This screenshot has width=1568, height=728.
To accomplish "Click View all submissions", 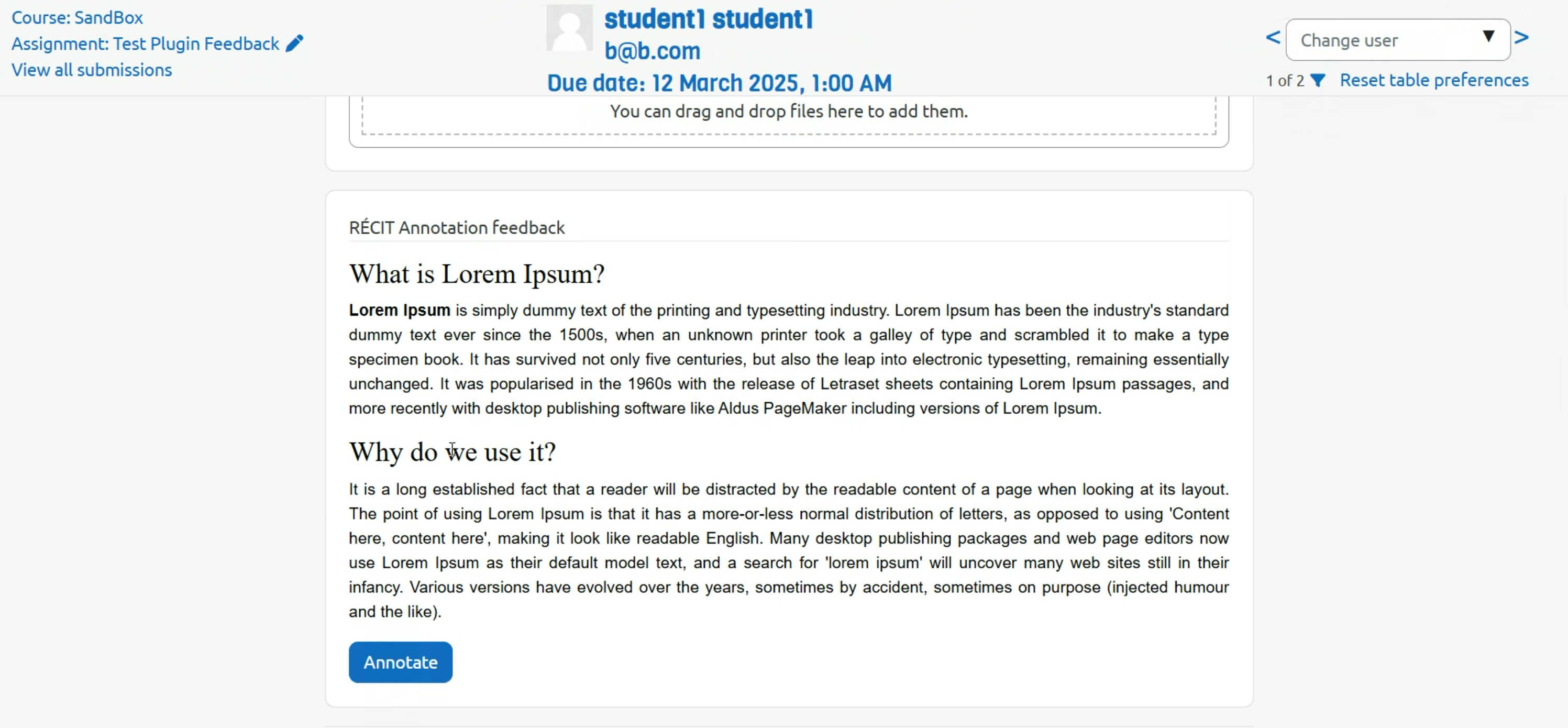I will click(92, 70).
